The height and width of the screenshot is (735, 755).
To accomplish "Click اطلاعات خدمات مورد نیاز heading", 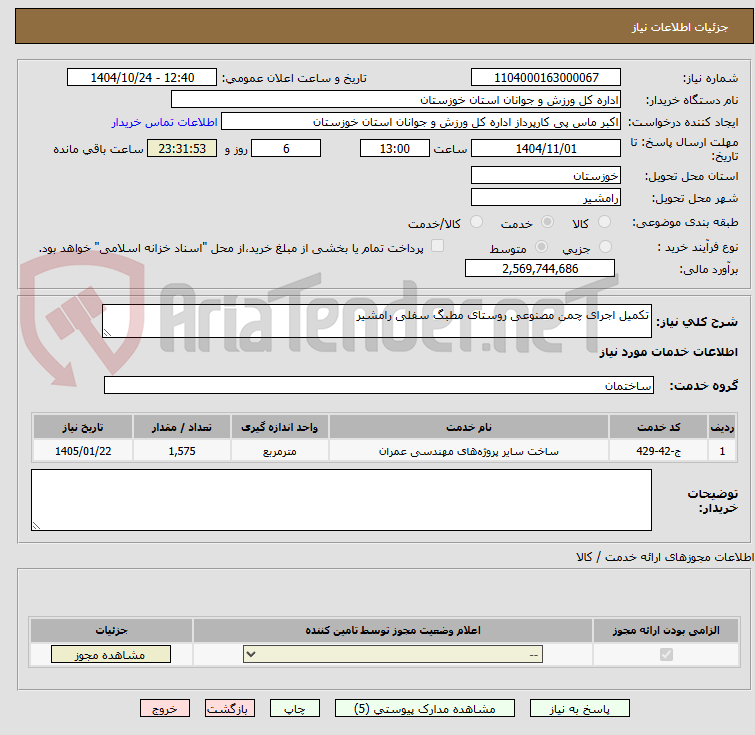I will click(668, 352).
